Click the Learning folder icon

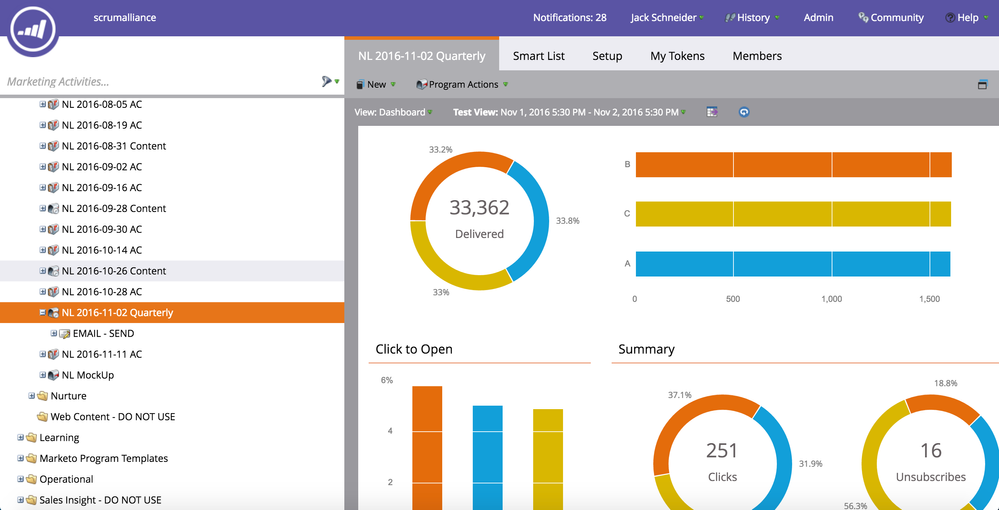tap(31, 438)
